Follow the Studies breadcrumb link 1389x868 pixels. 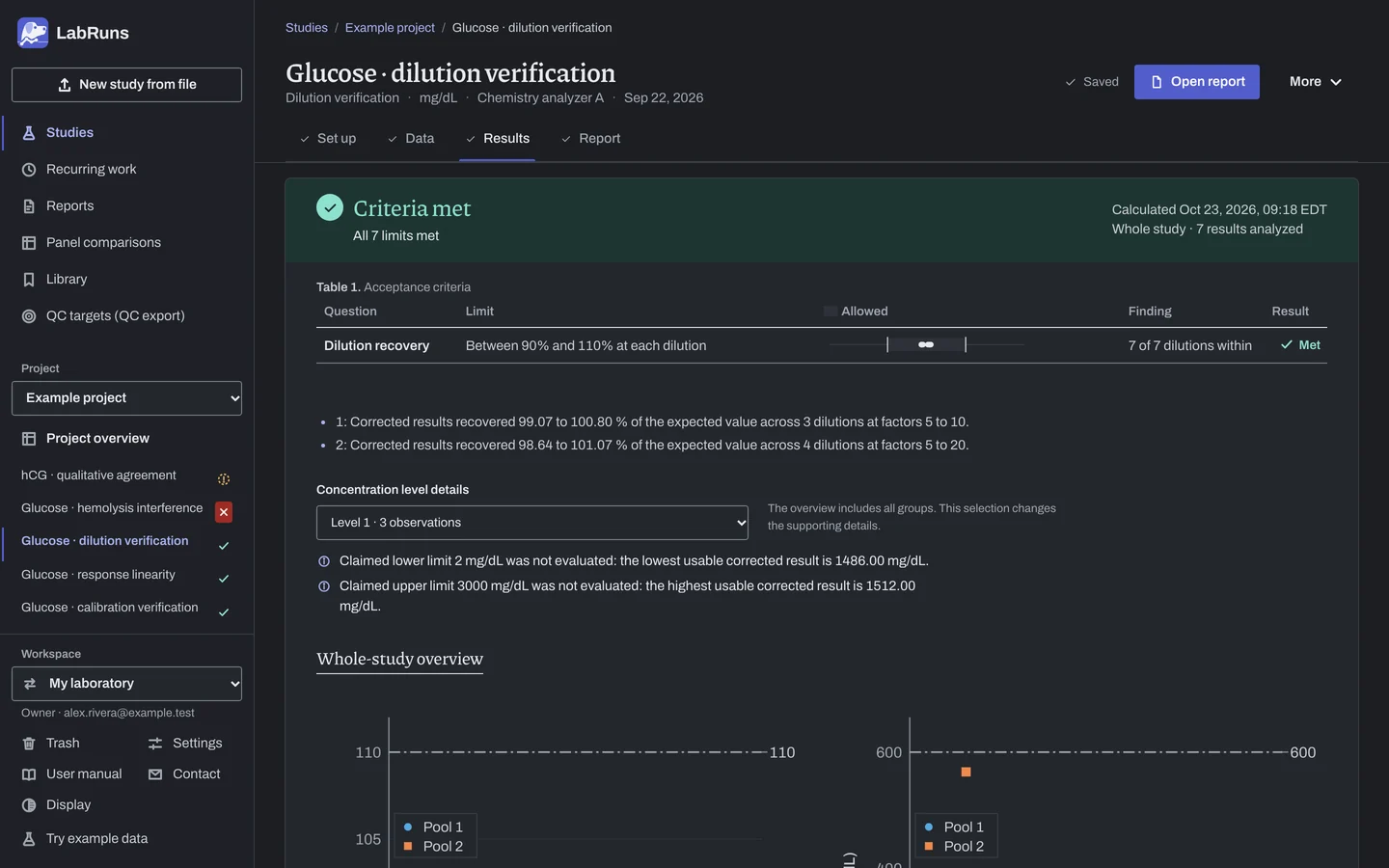(307, 28)
